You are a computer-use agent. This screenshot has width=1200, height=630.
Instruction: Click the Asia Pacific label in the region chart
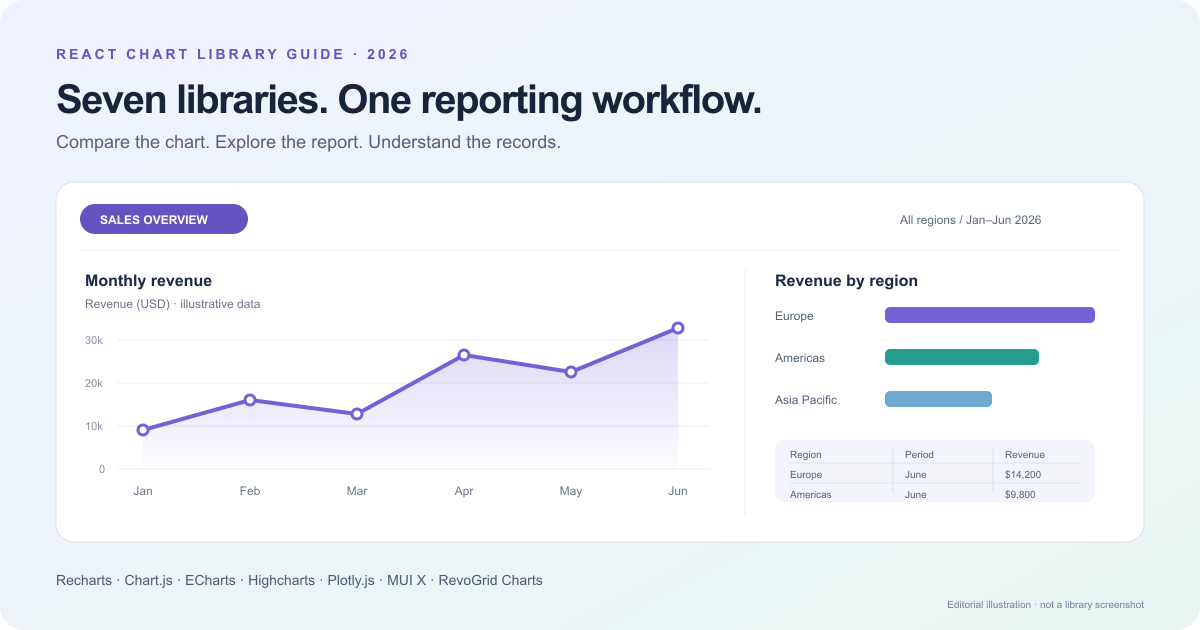806,400
